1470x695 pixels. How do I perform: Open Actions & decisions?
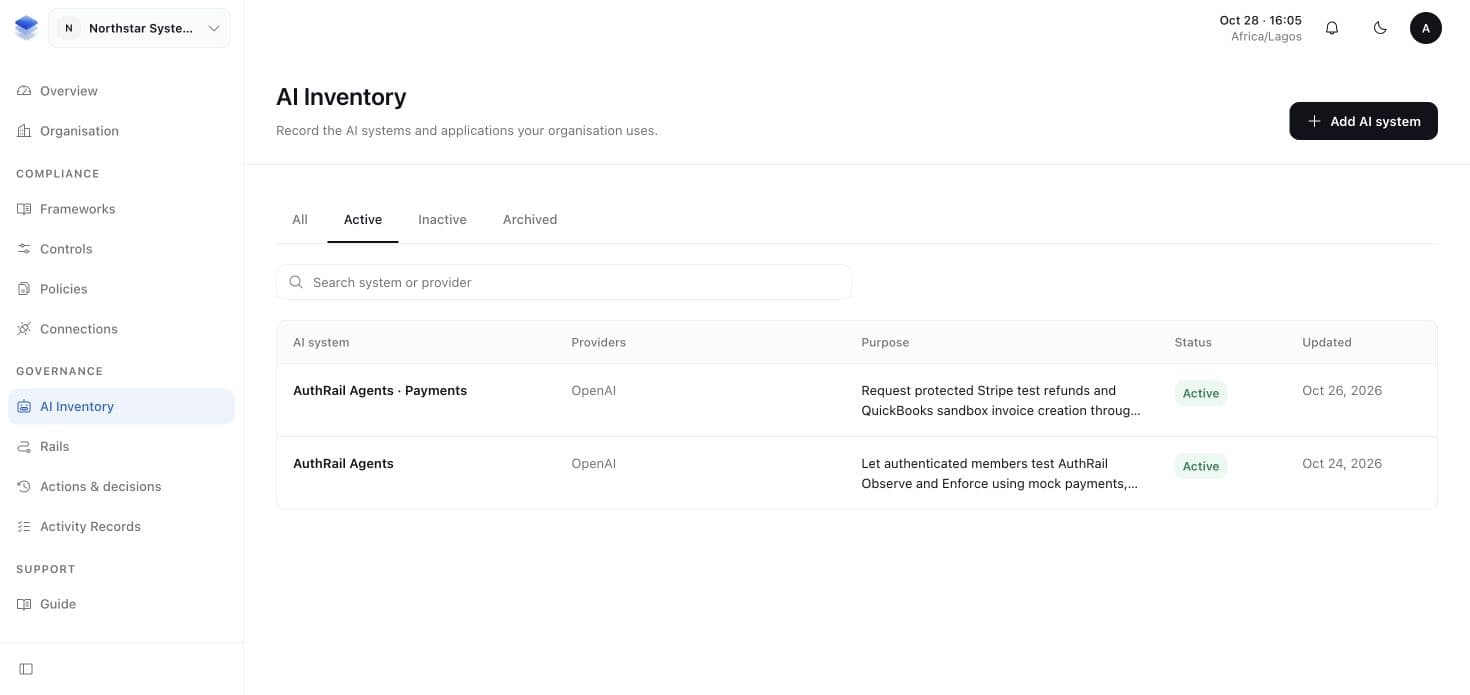121,487
